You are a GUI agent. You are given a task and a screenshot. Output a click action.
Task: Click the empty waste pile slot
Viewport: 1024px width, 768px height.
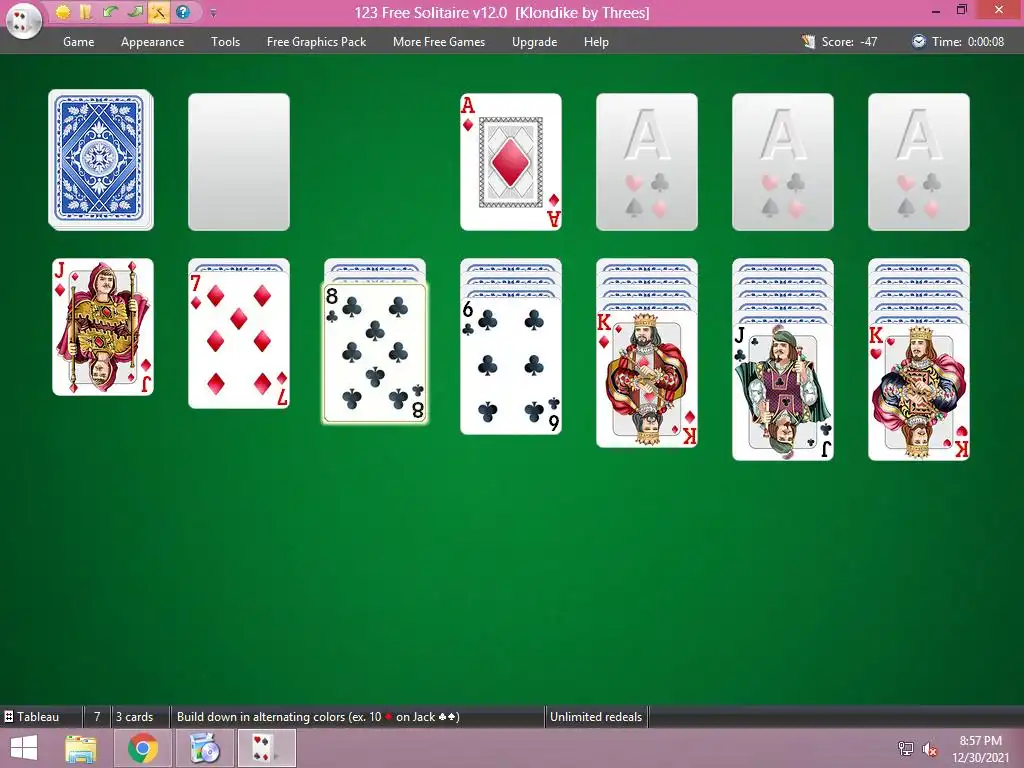pos(239,162)
